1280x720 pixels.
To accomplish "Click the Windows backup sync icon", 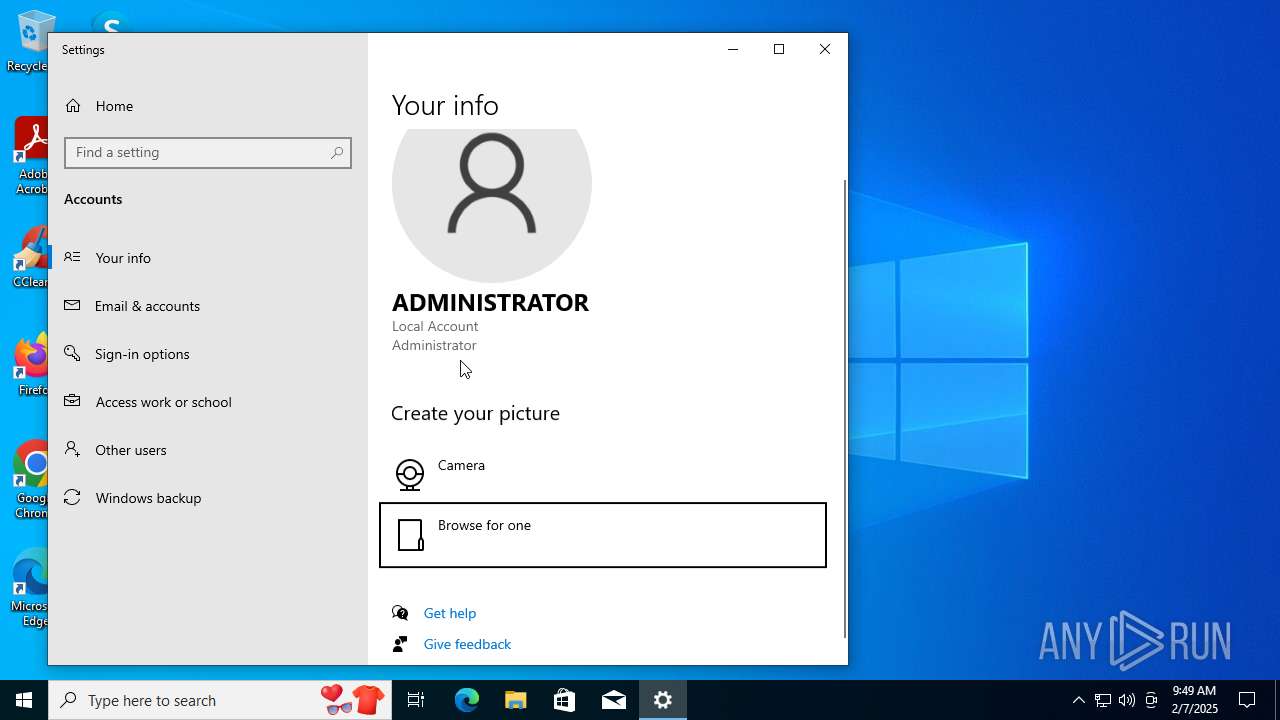I will point(72,497).
